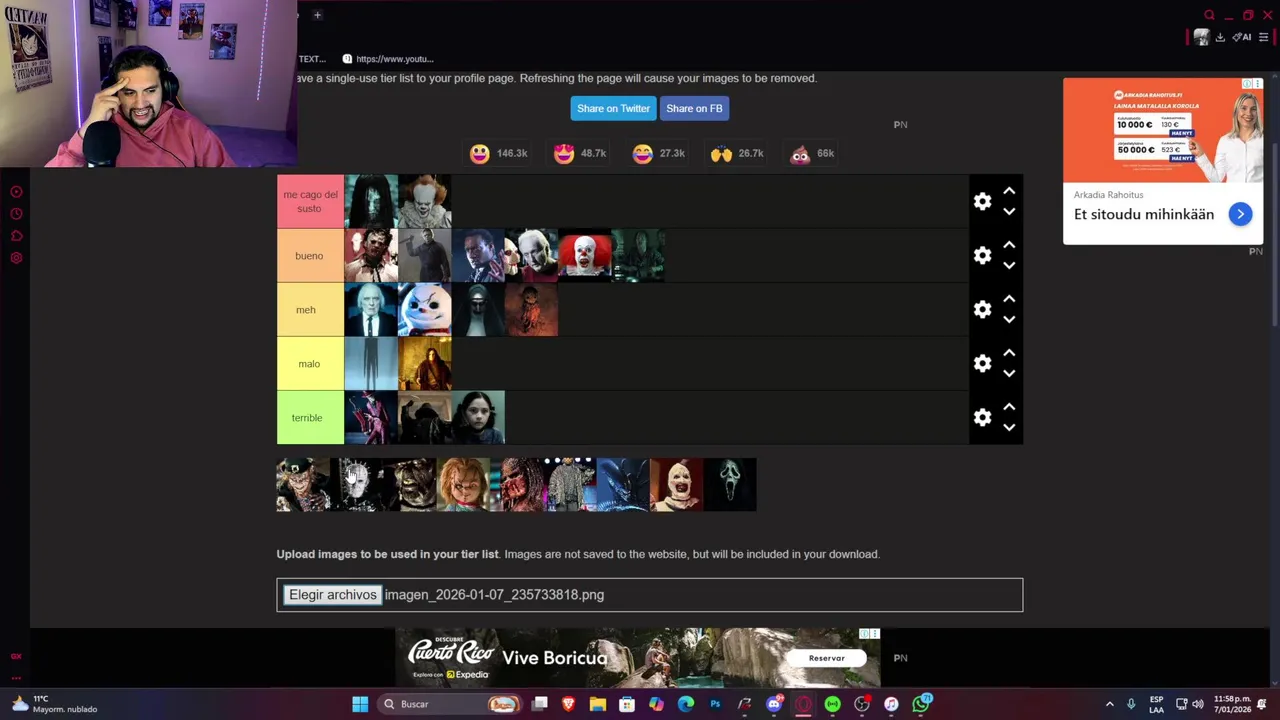Open the youtu... browser tab

(x=387, y=59)
